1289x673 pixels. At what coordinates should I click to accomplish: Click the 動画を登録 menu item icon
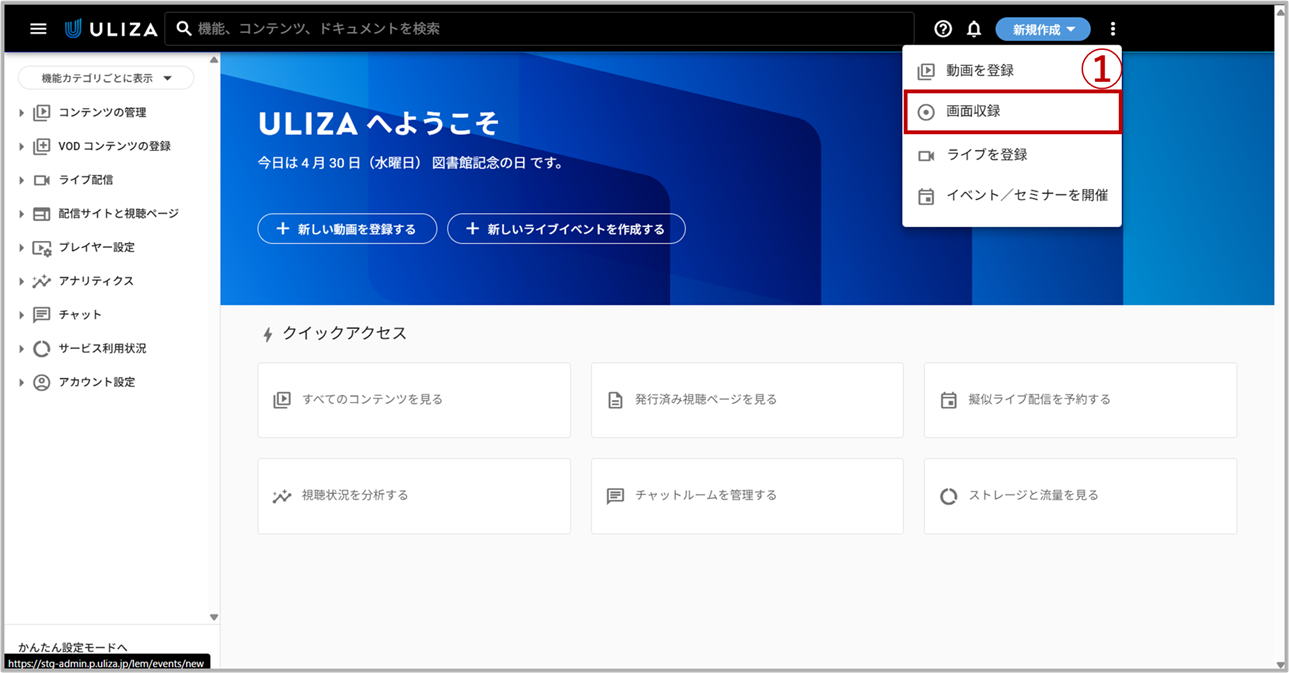pos(926,71)
